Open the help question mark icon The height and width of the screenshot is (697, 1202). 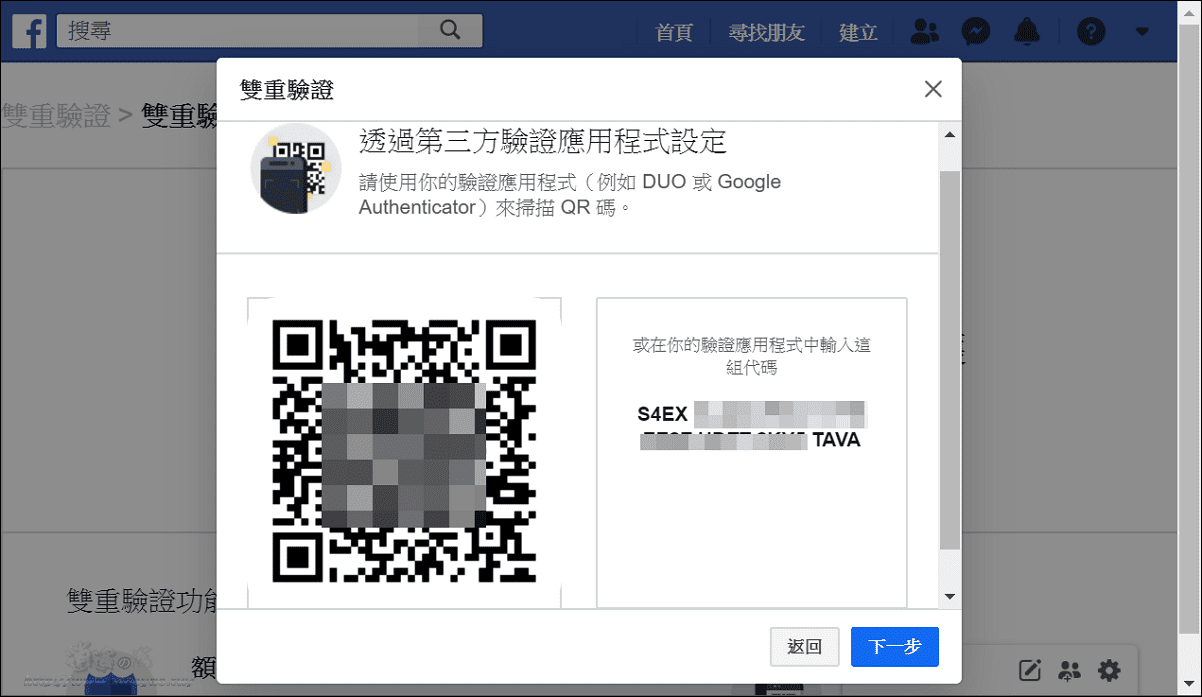pos(1091,32)
